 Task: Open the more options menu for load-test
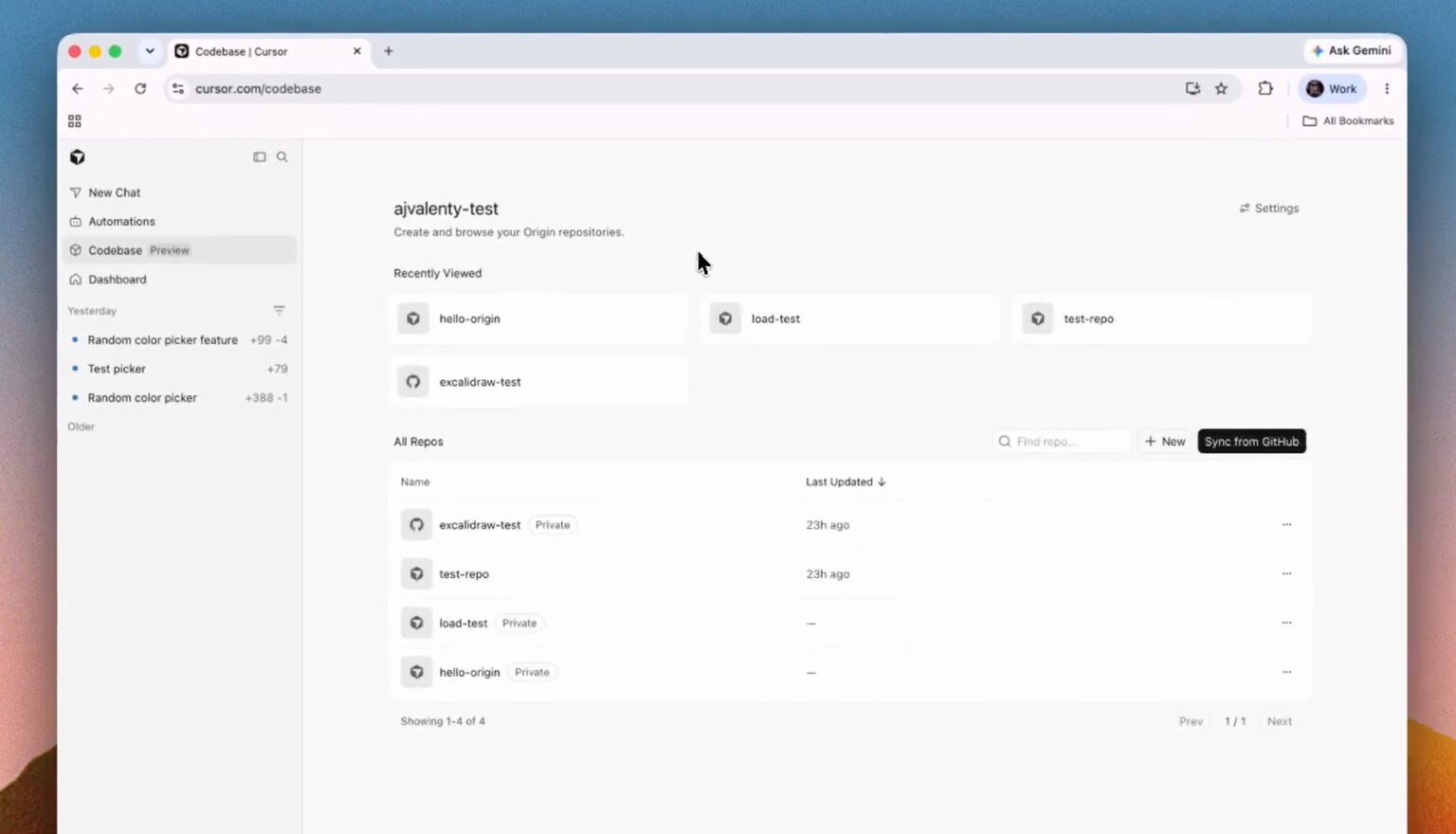tap(1286, 624)
